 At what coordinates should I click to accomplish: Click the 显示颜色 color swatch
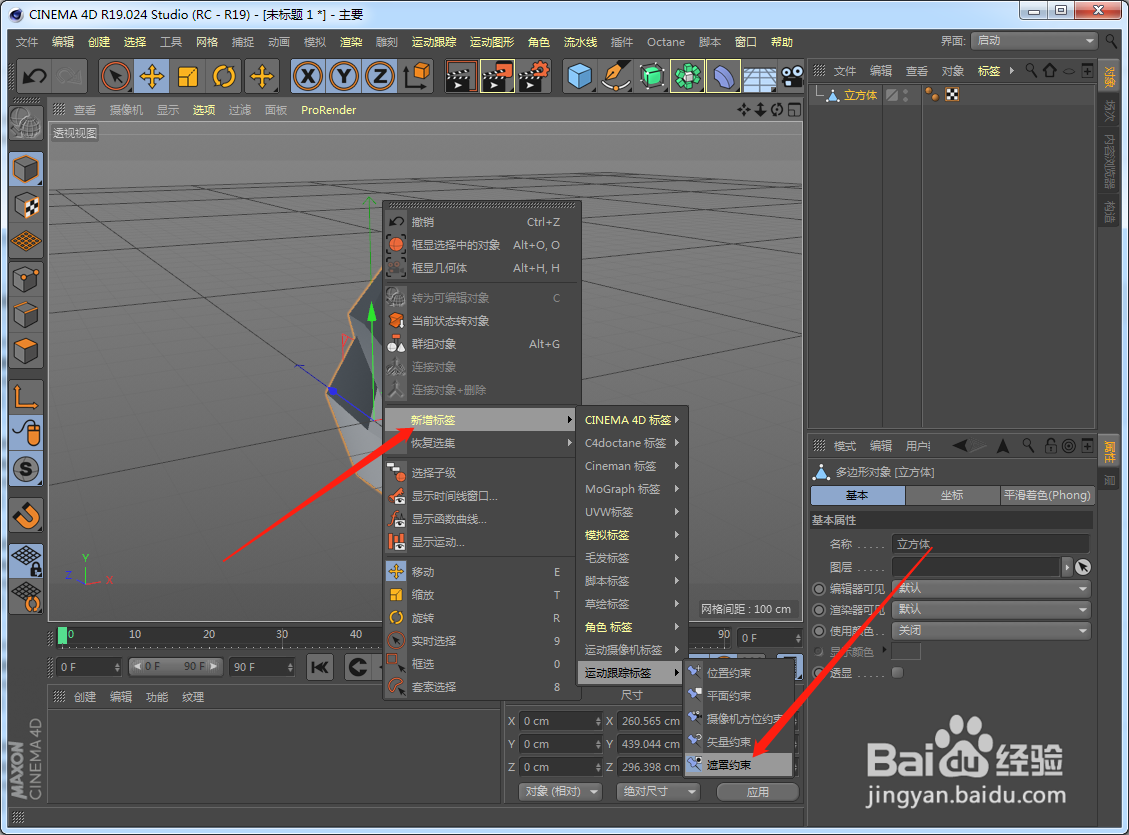906,651
